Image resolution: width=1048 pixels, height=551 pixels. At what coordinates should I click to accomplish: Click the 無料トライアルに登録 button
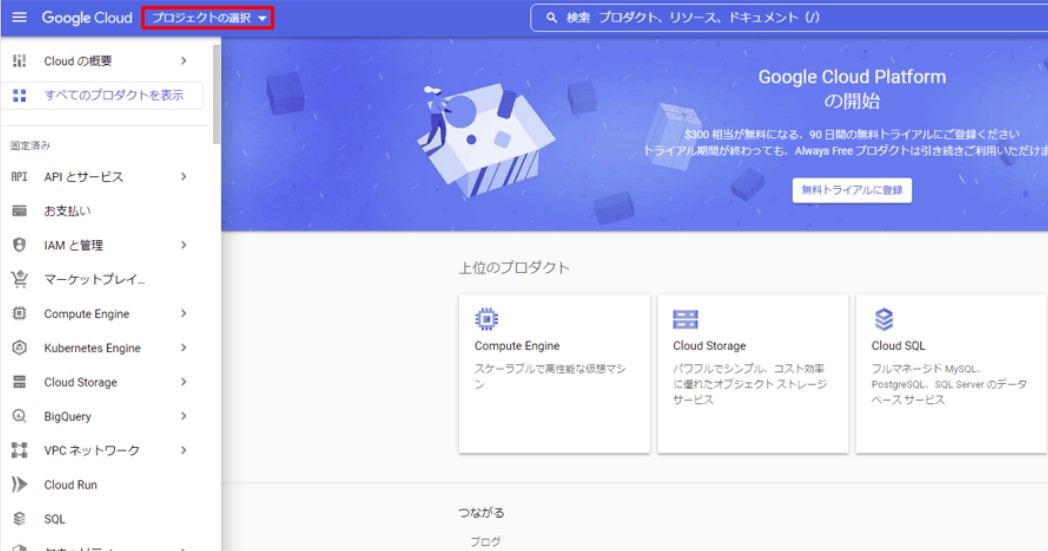852,190
